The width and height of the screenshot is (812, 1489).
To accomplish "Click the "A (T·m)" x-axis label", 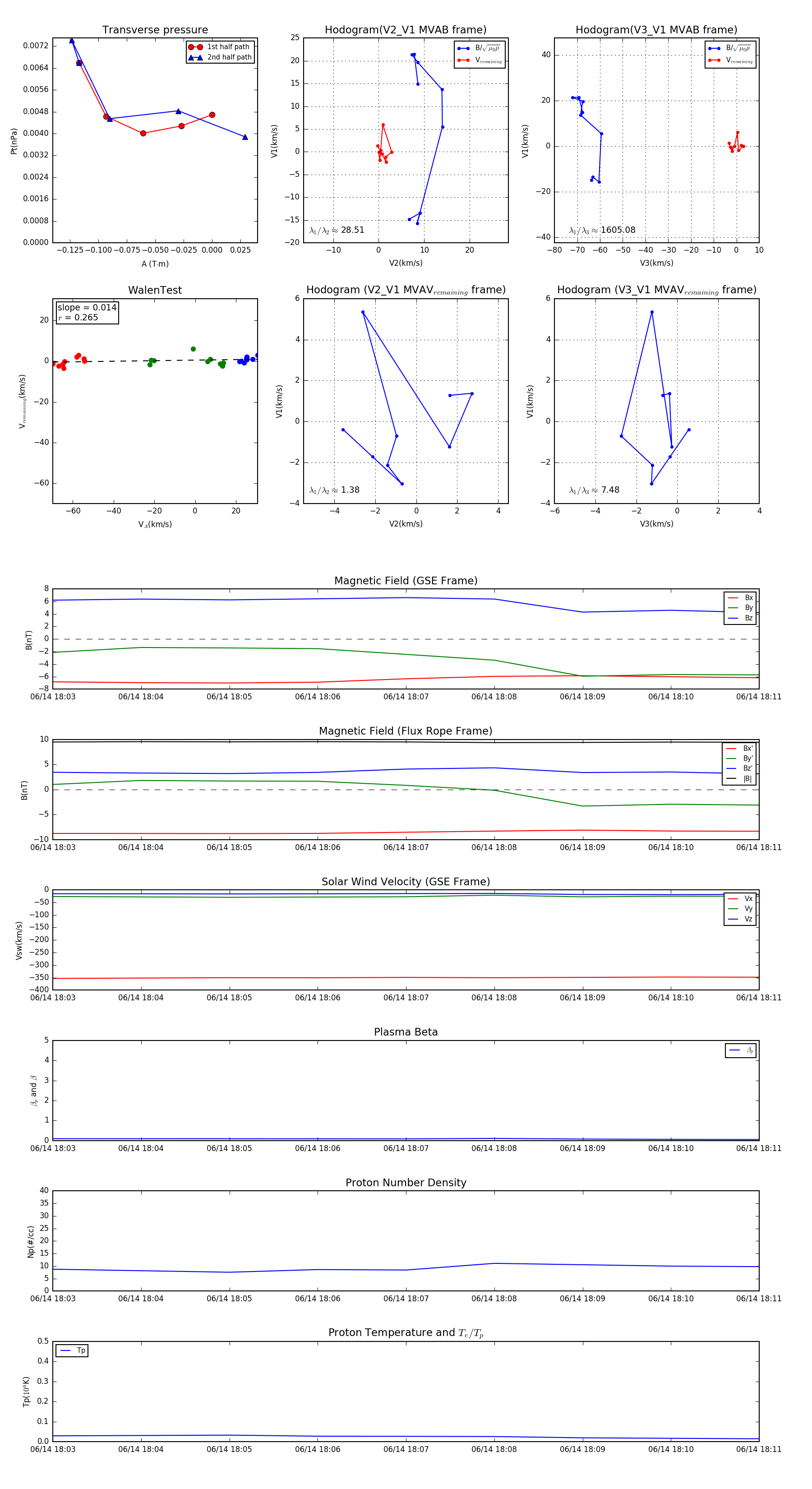I will (x=155, y=264).
